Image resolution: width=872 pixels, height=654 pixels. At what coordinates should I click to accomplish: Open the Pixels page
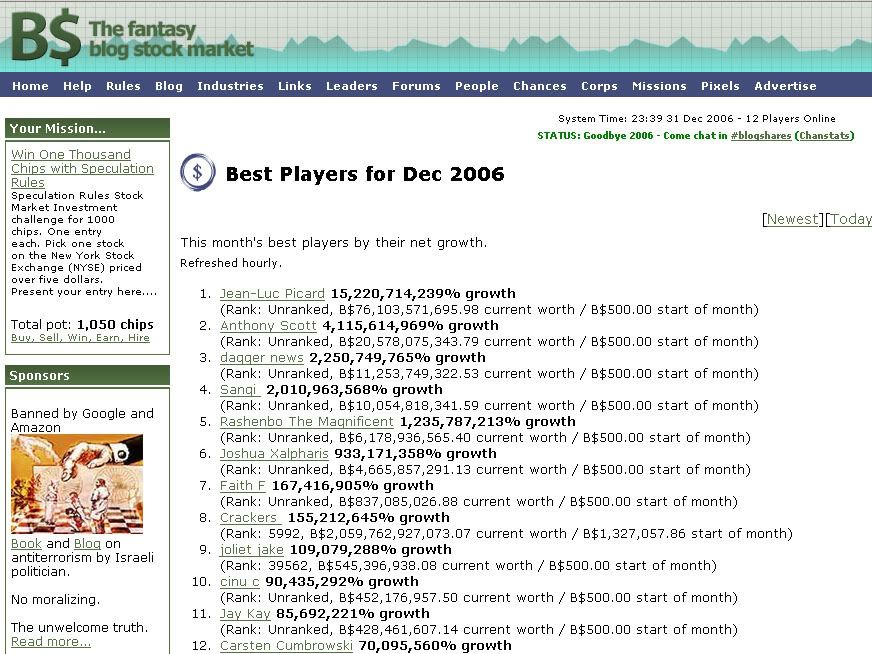click(x=720, y=86)
